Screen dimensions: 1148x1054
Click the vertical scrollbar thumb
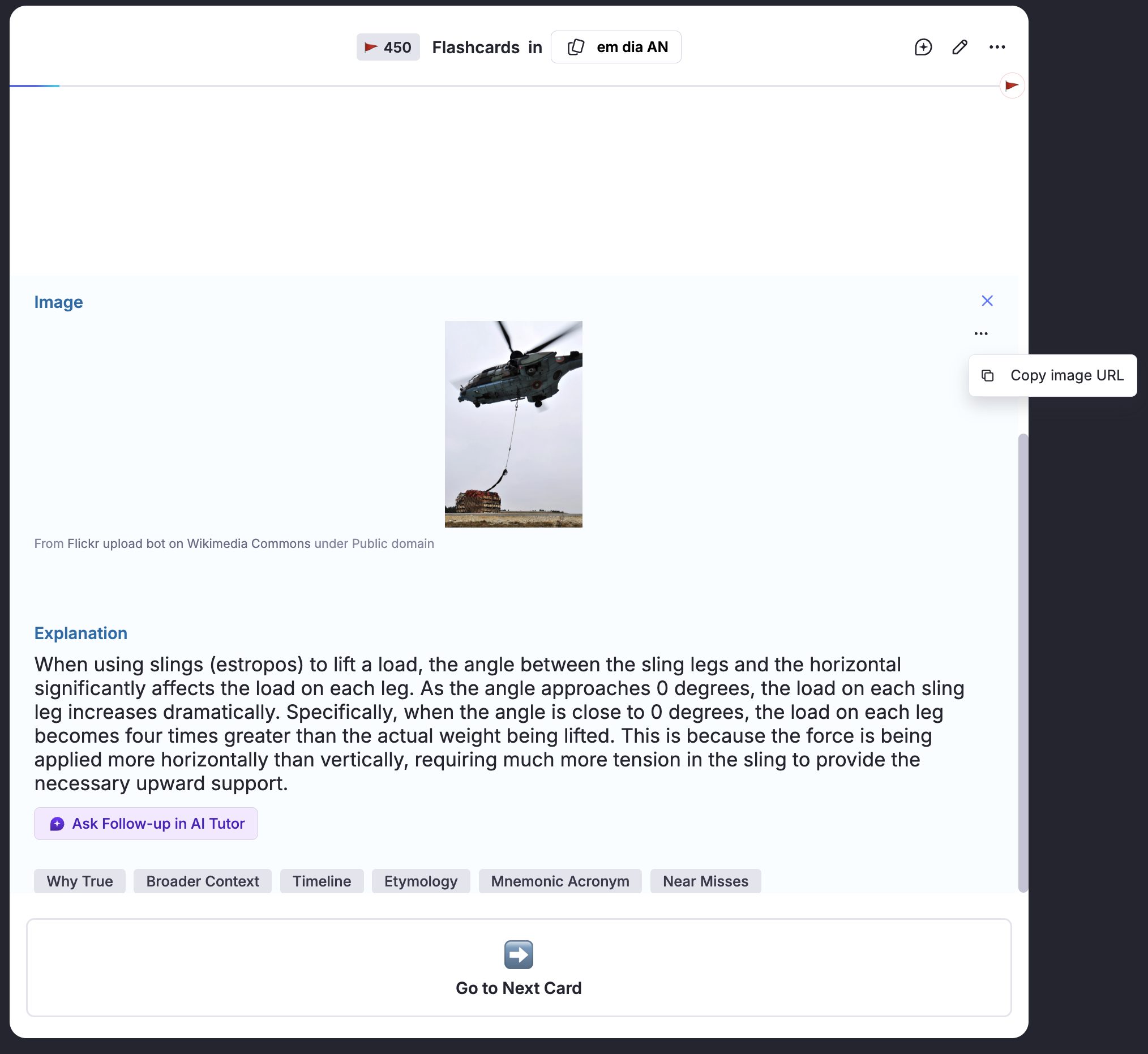(1023, 663)
